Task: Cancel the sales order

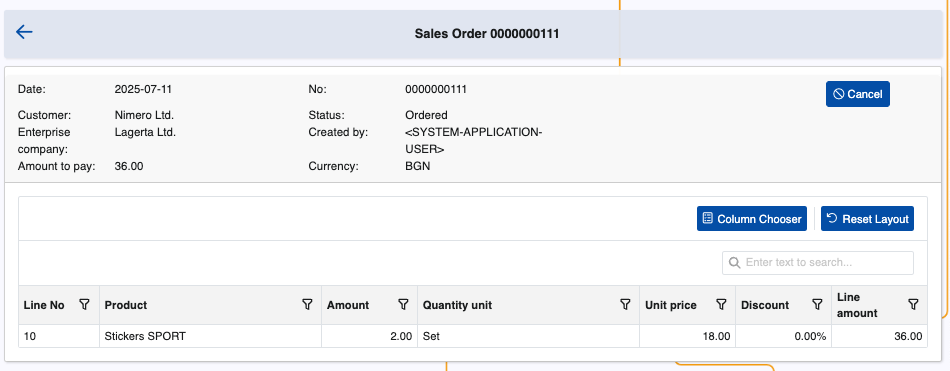Action: tap(857, 94)
